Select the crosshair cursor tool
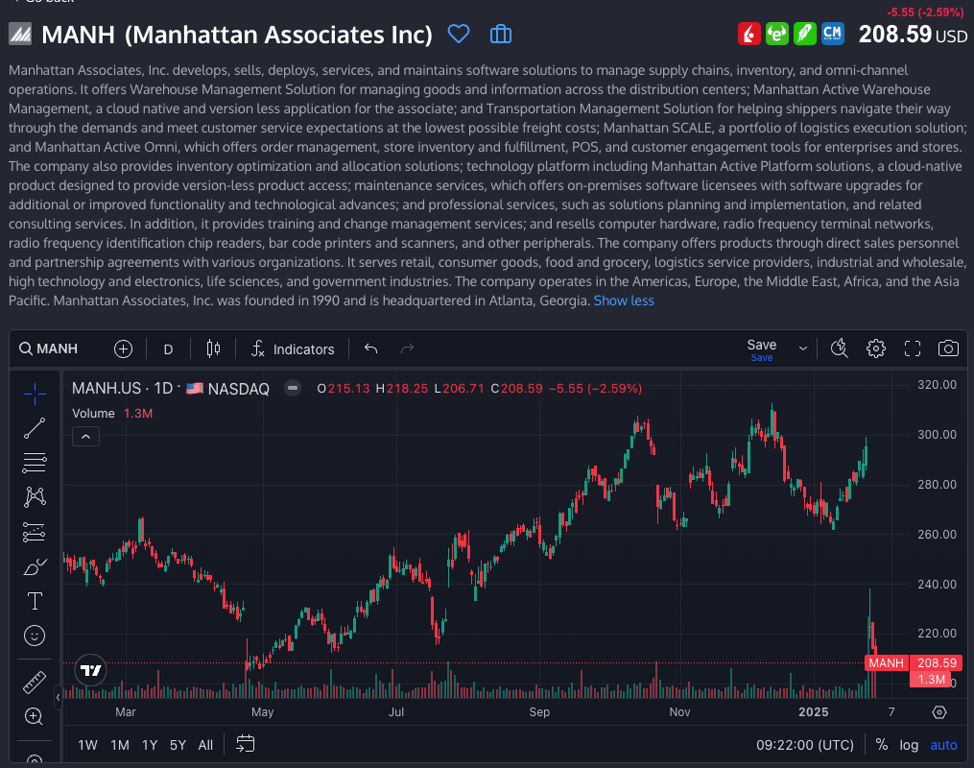 tap(35, 393)
